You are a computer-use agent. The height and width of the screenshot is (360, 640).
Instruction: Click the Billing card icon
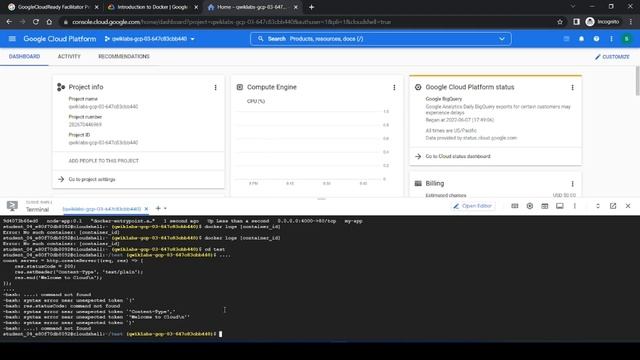tap(418, 184)
